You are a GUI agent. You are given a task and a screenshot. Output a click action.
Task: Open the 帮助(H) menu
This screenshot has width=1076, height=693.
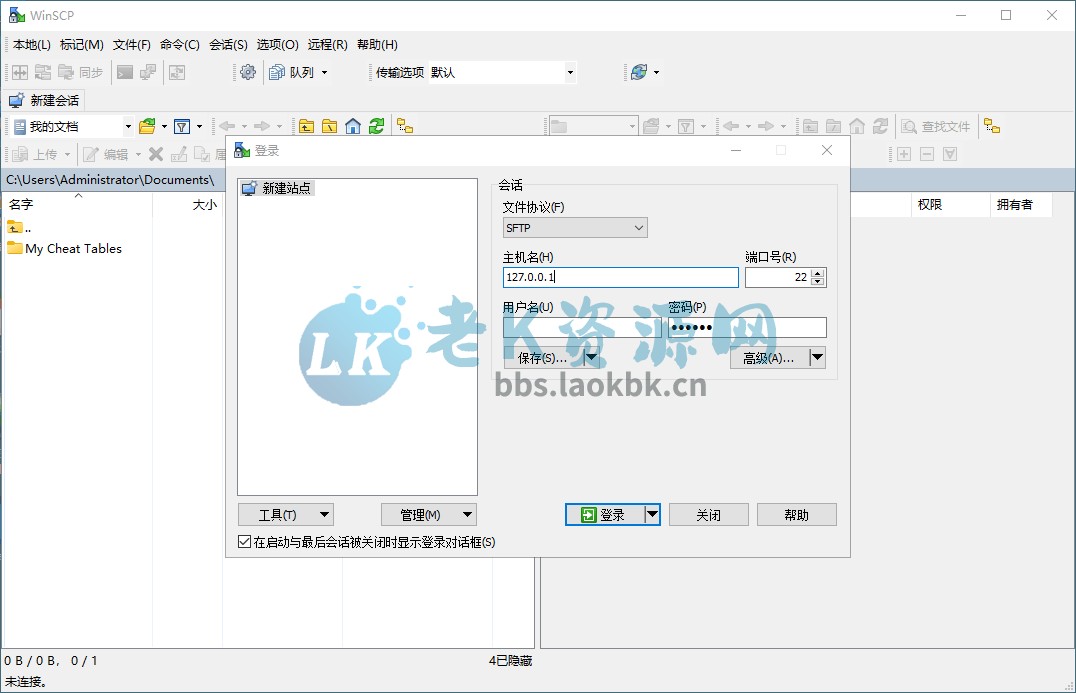coord(377,45)
